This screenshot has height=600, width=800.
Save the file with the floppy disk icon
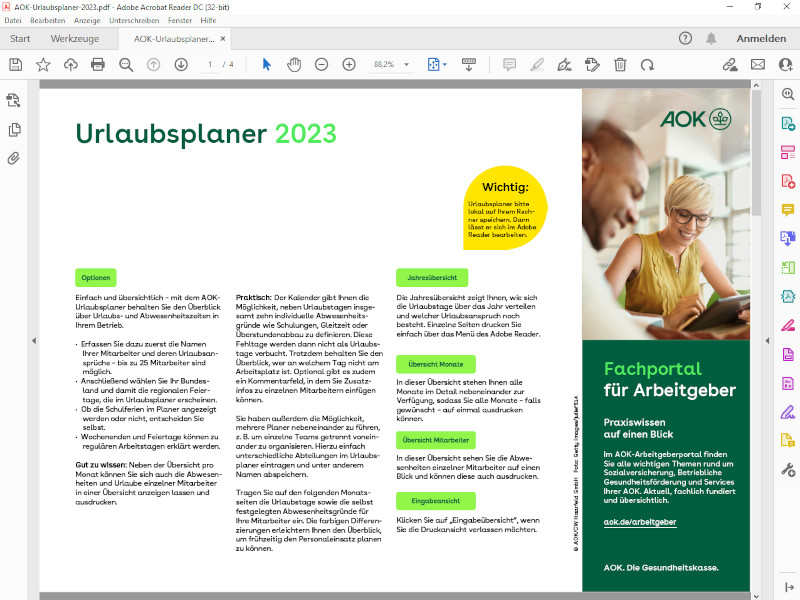click(15, 65)
